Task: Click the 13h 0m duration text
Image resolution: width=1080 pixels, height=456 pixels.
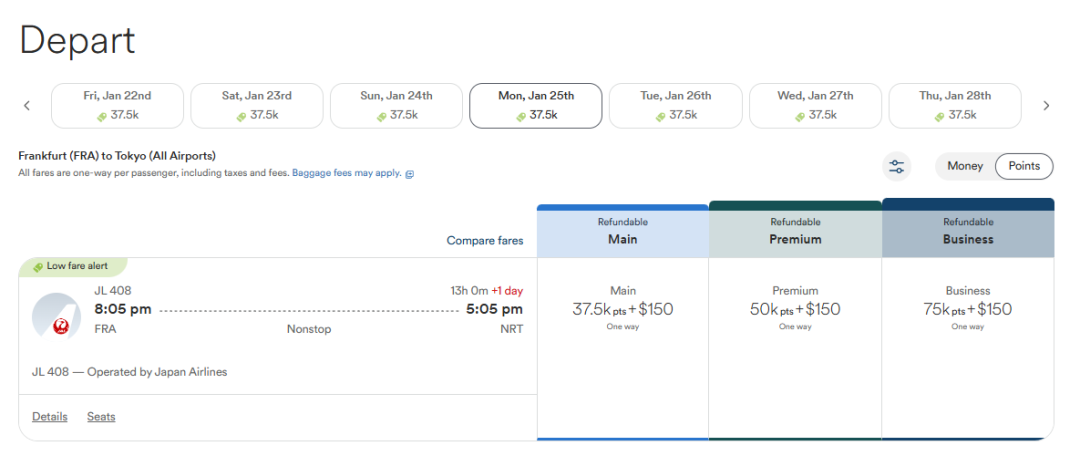Action: point(468,291)
